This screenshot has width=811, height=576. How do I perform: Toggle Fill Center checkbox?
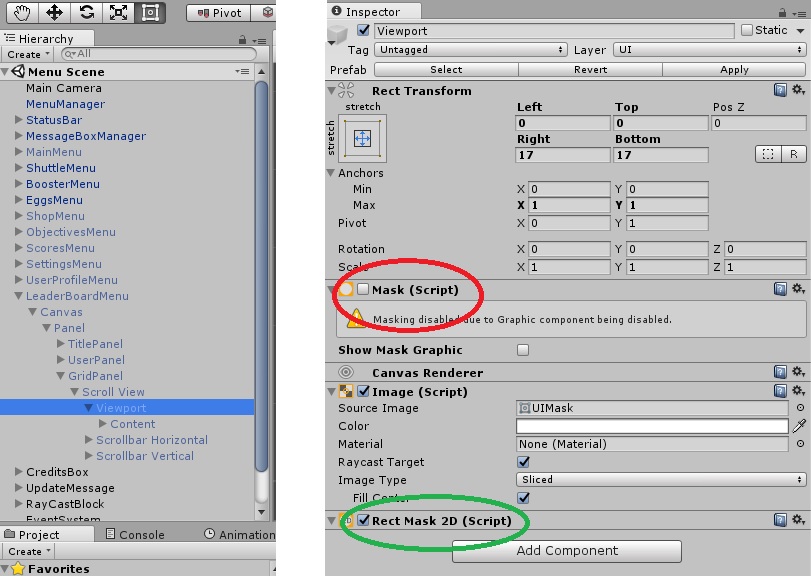pos(523,497)
